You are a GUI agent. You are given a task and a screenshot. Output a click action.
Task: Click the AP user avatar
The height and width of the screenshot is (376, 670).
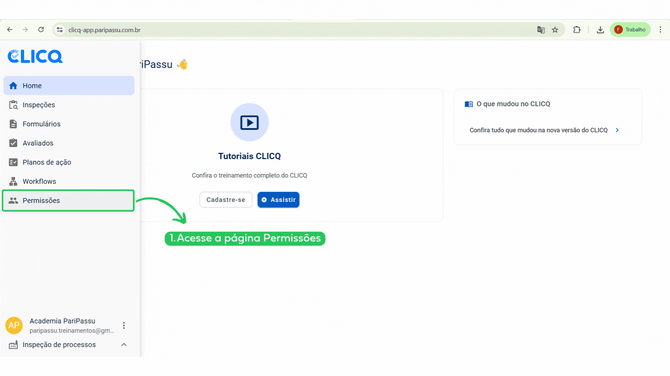14,325
